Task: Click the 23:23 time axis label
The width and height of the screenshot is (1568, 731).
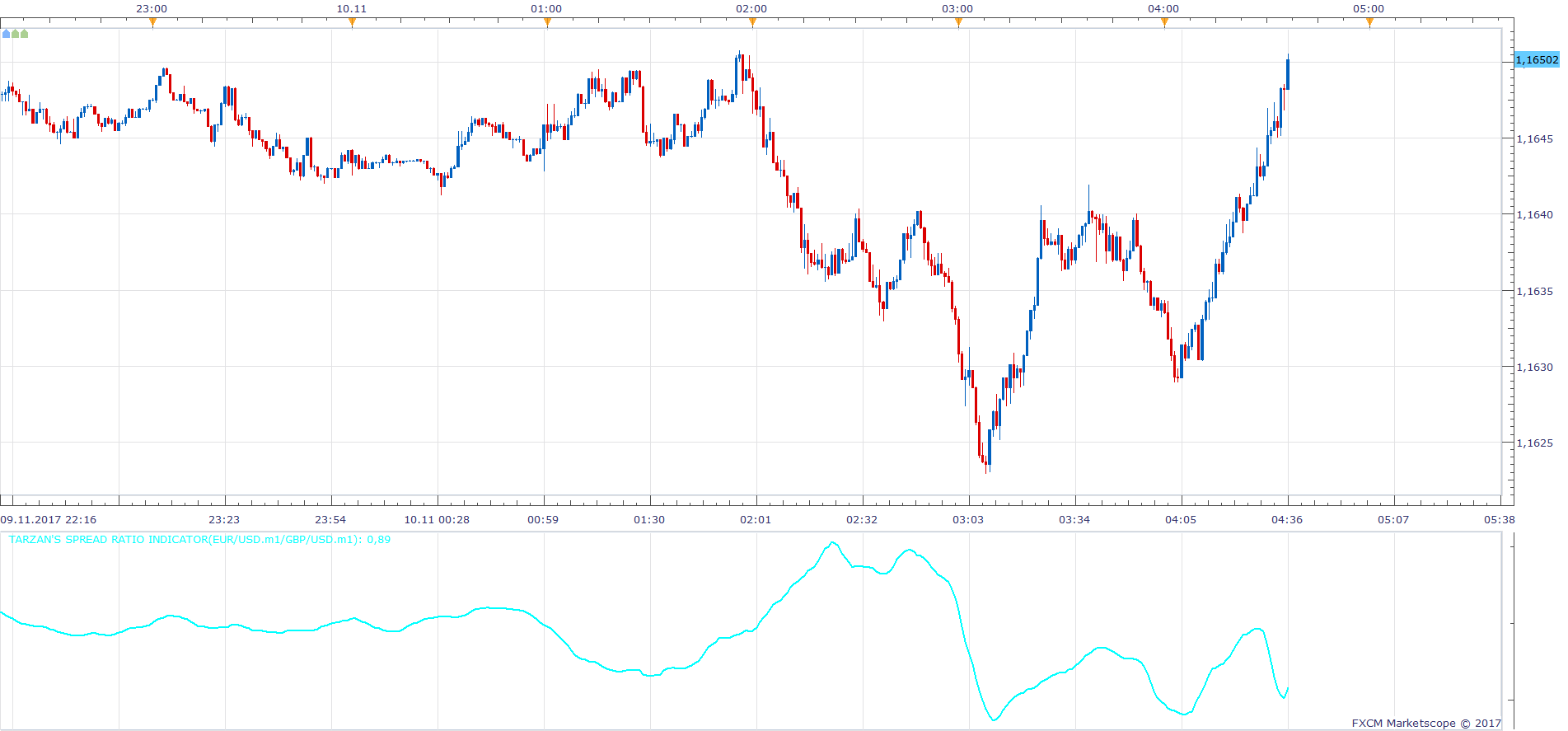Action: pos(224,519)
